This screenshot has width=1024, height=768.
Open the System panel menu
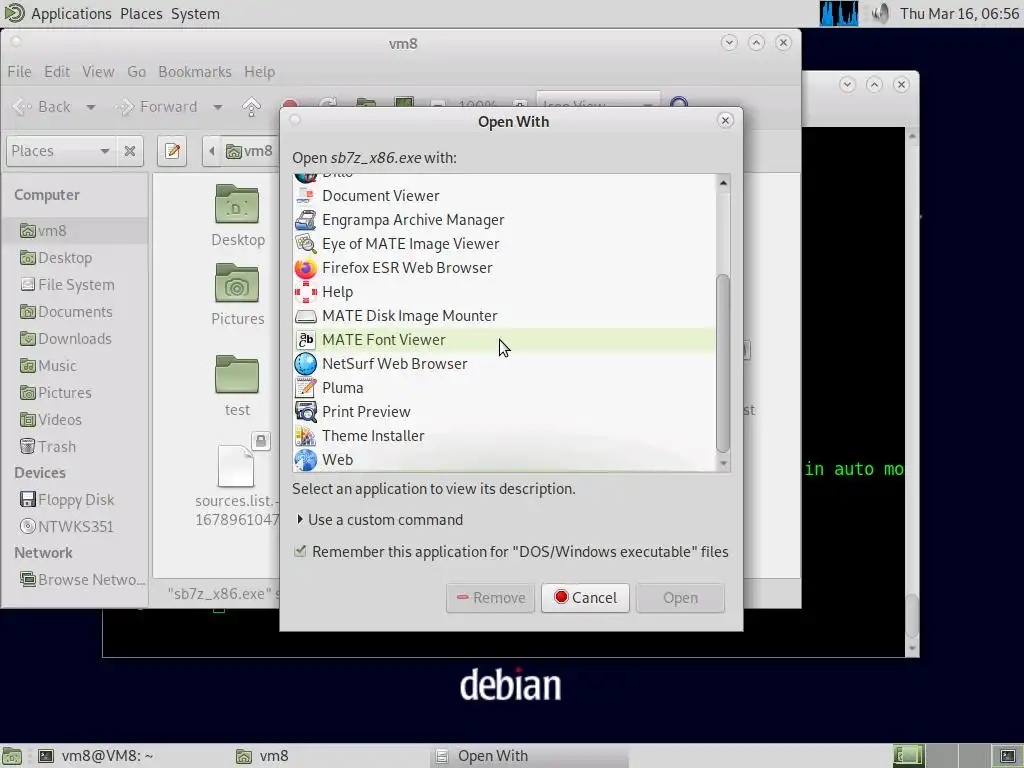tap(195, 14)
